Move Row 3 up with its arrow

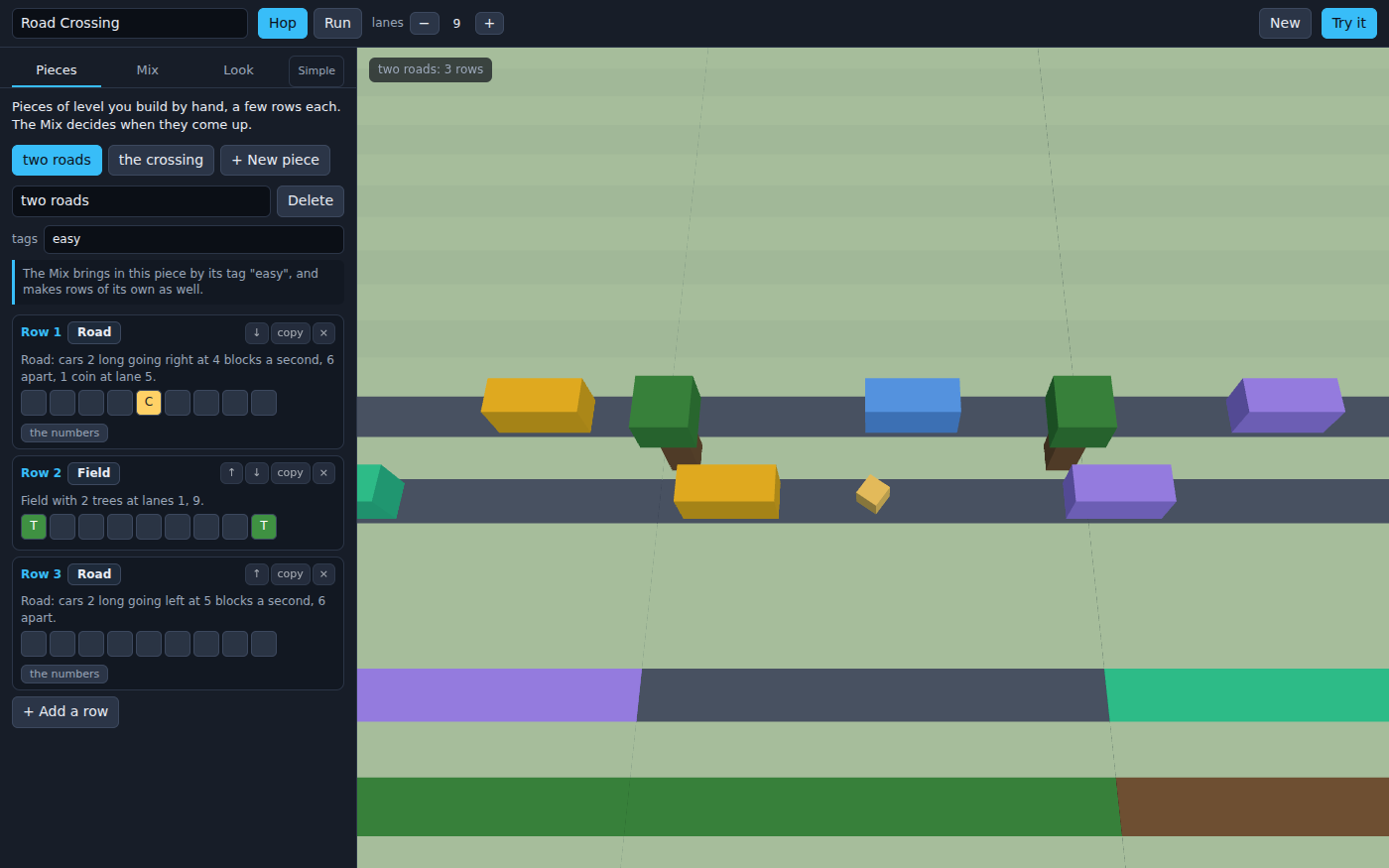coord(256,574)
